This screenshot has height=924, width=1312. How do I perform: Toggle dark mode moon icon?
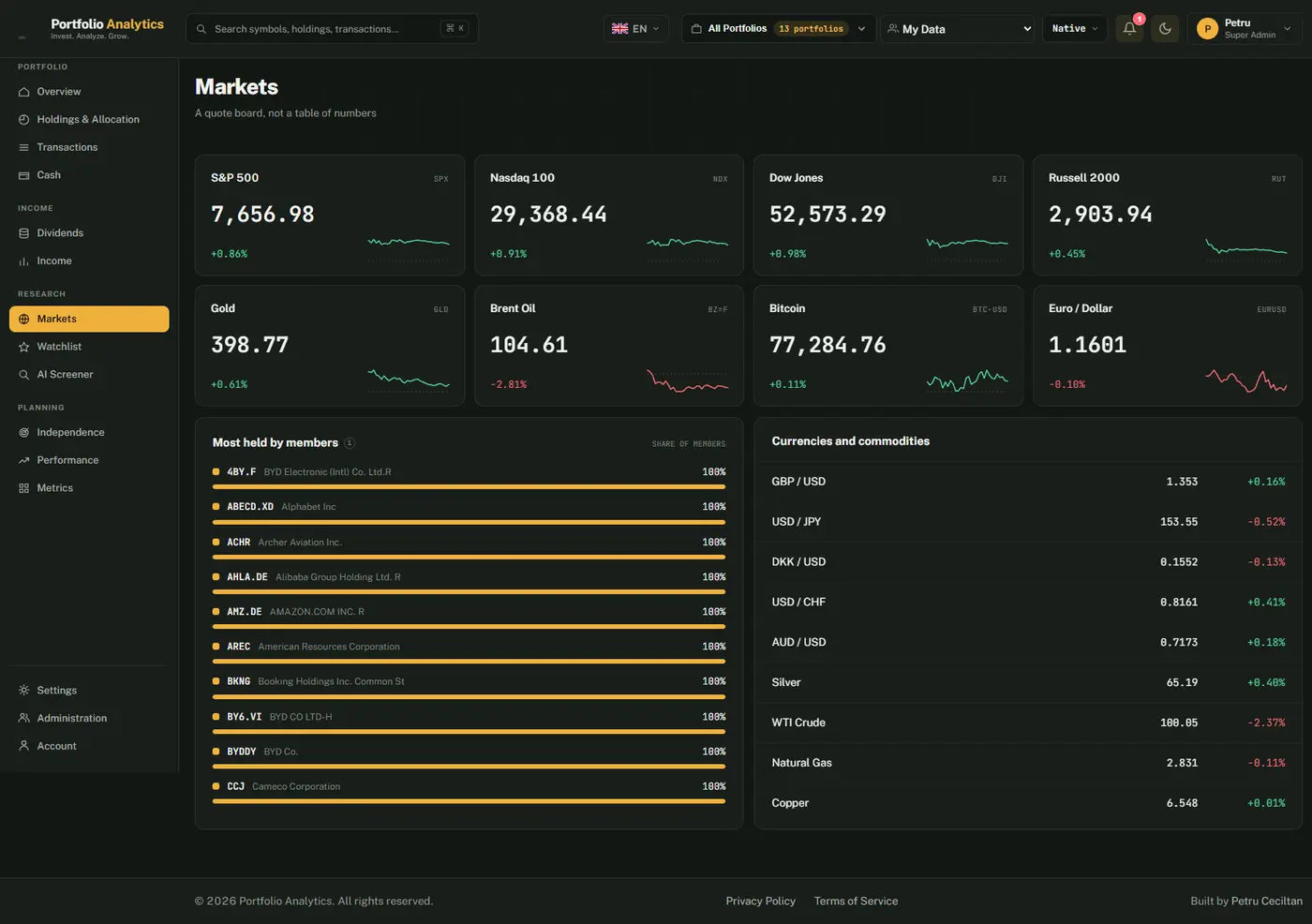(1165, 28)
